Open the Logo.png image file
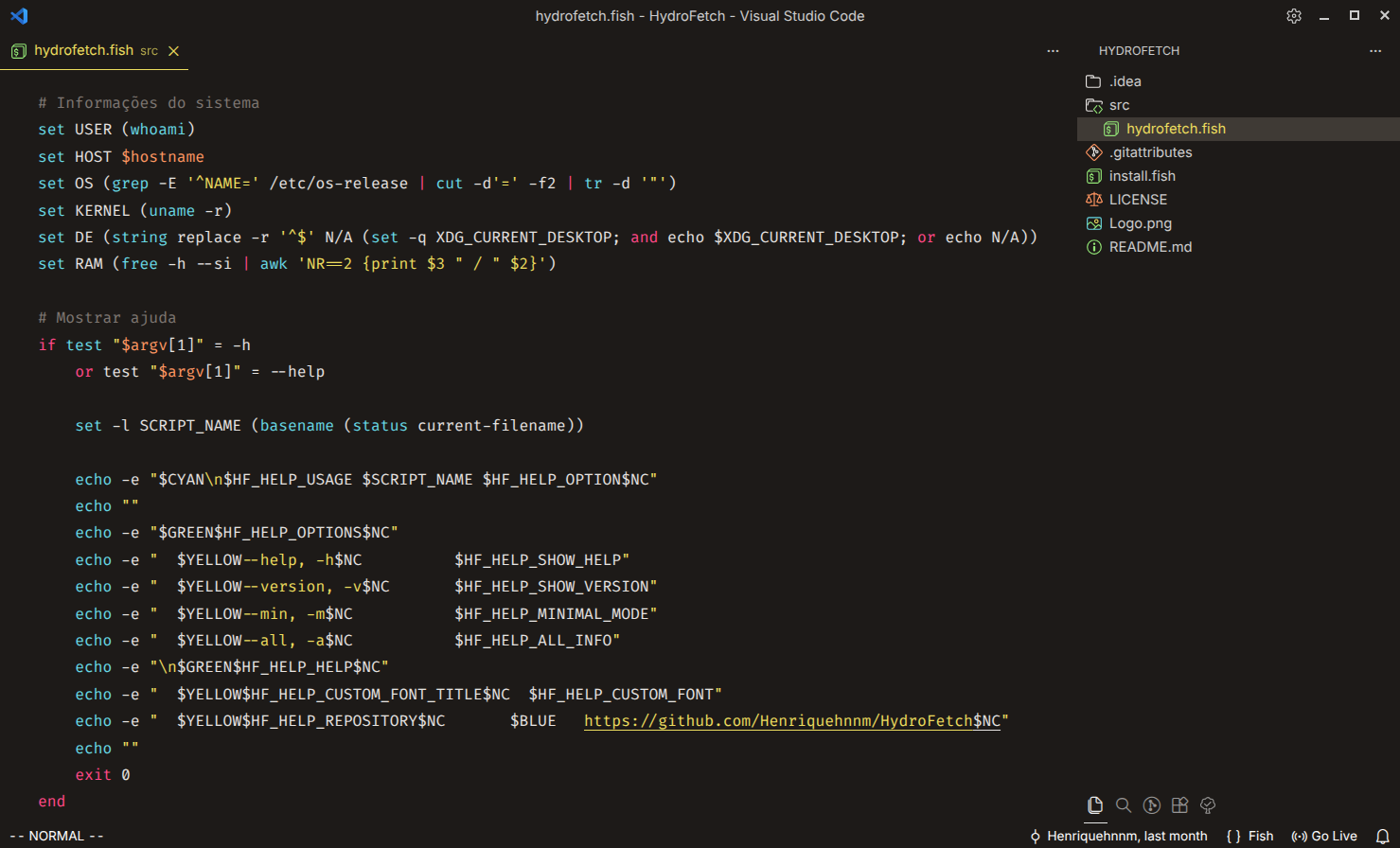Screen dimensions: 1400x848 pyautogui.click(x=1238, y=223)
